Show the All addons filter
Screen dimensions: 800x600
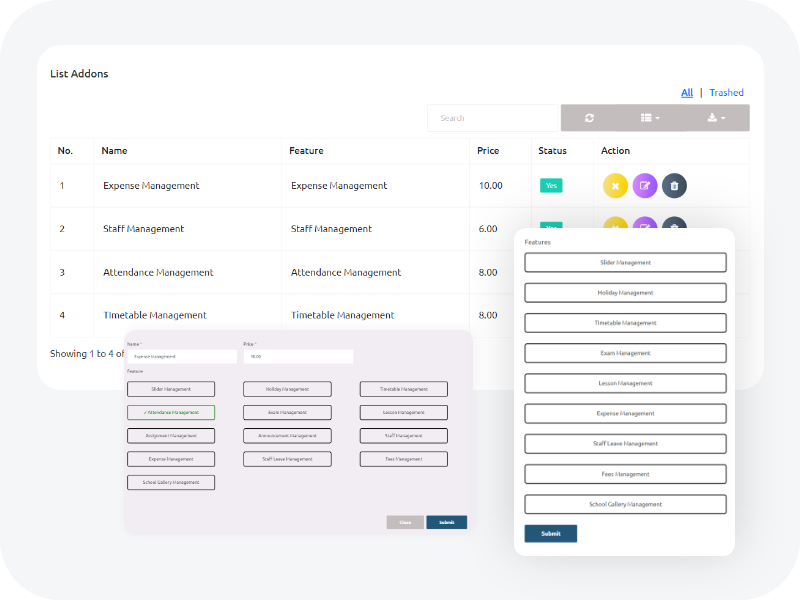point(687,93)
